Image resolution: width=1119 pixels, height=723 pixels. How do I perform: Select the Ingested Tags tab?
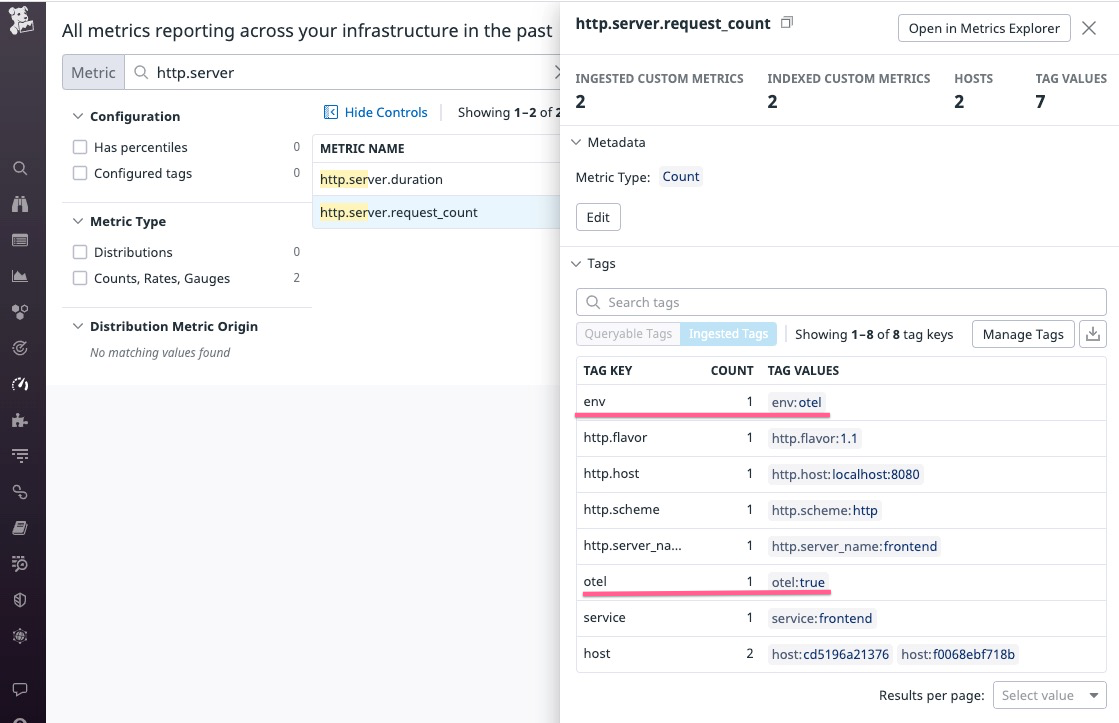(728, 334)
